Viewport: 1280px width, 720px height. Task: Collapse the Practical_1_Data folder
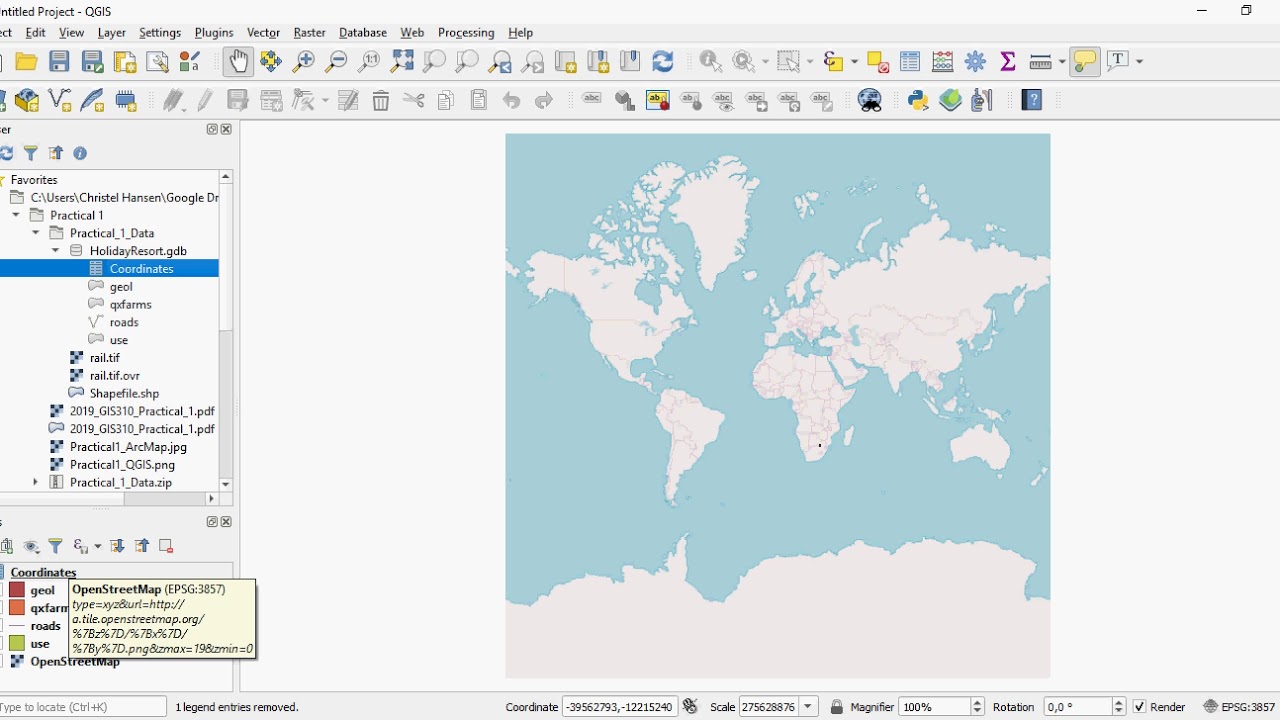click(x=36, y=233)
